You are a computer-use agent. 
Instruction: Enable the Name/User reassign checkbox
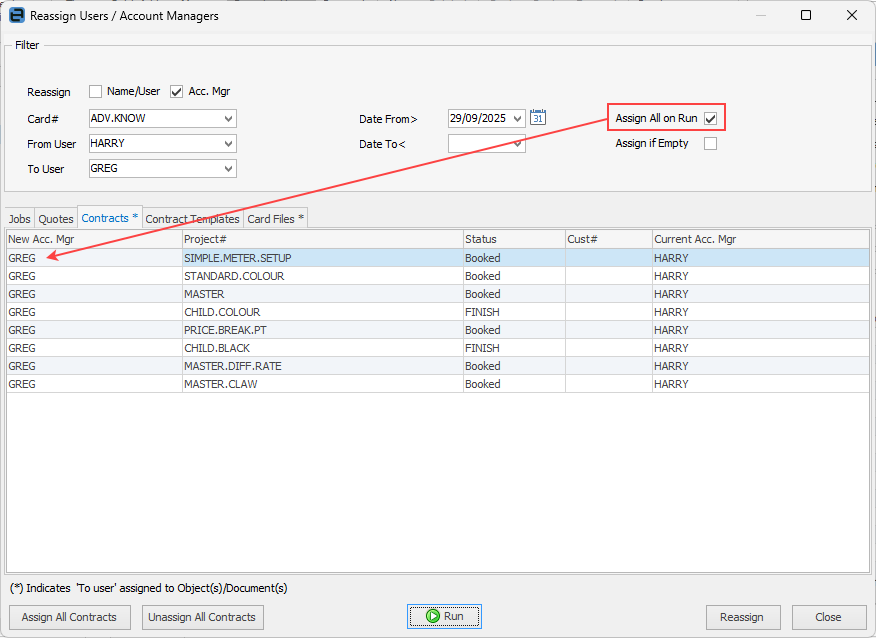96,92
